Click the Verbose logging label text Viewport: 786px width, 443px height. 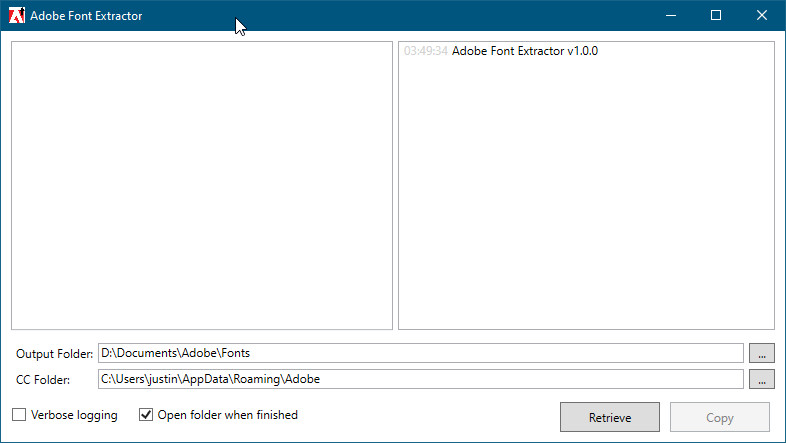tap(74, 415)
